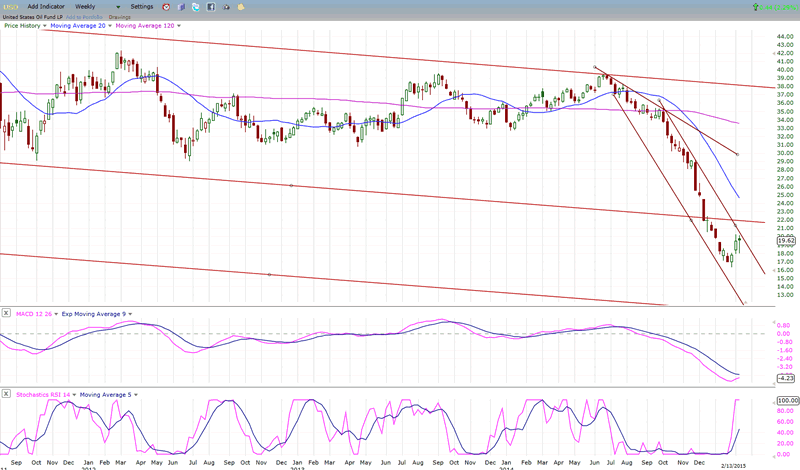Click the yellow bell icon in toolbar
The width and height of the screenshot is (800, 470).
(x=241, y=7)
